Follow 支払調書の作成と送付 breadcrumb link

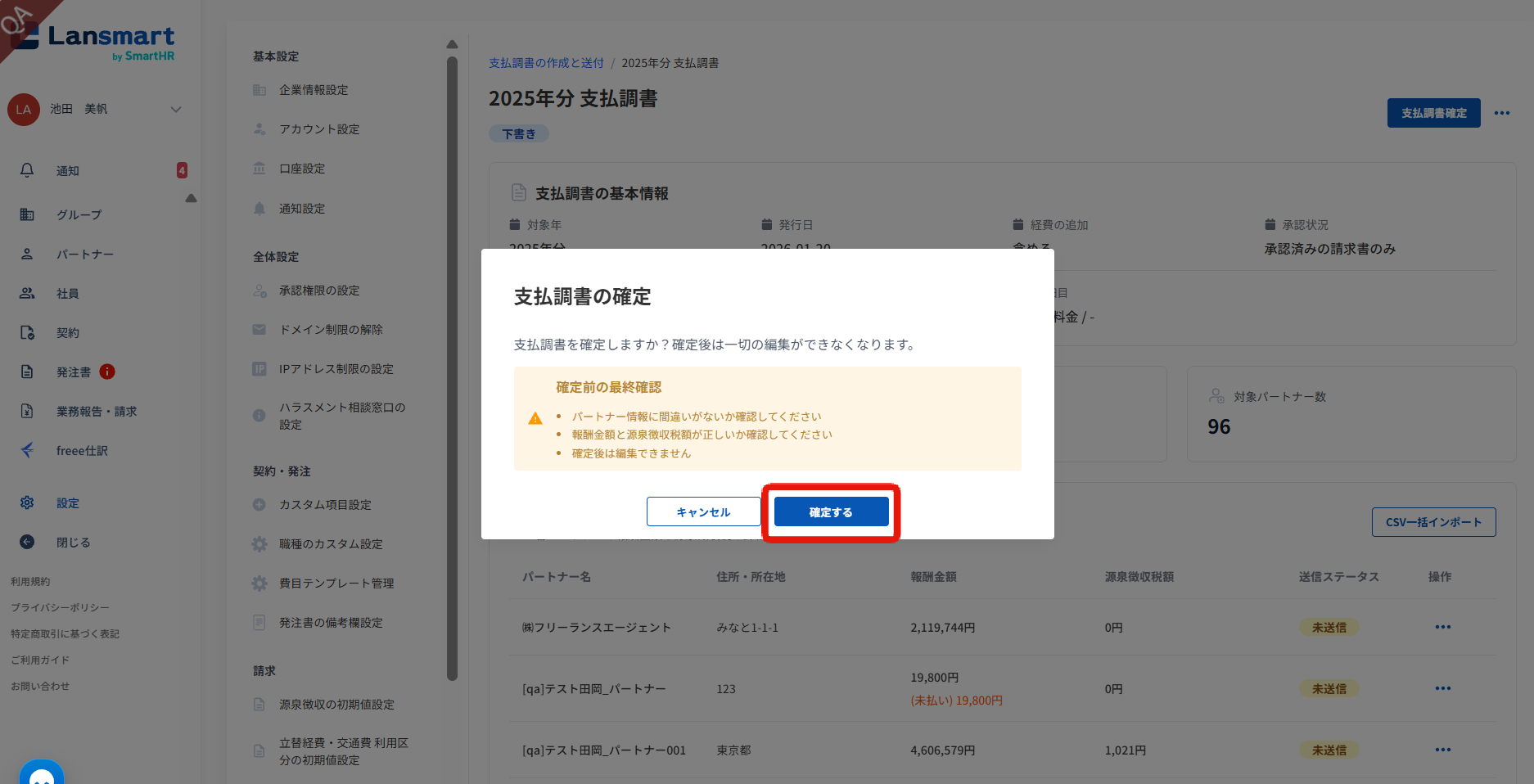[546, 63]
